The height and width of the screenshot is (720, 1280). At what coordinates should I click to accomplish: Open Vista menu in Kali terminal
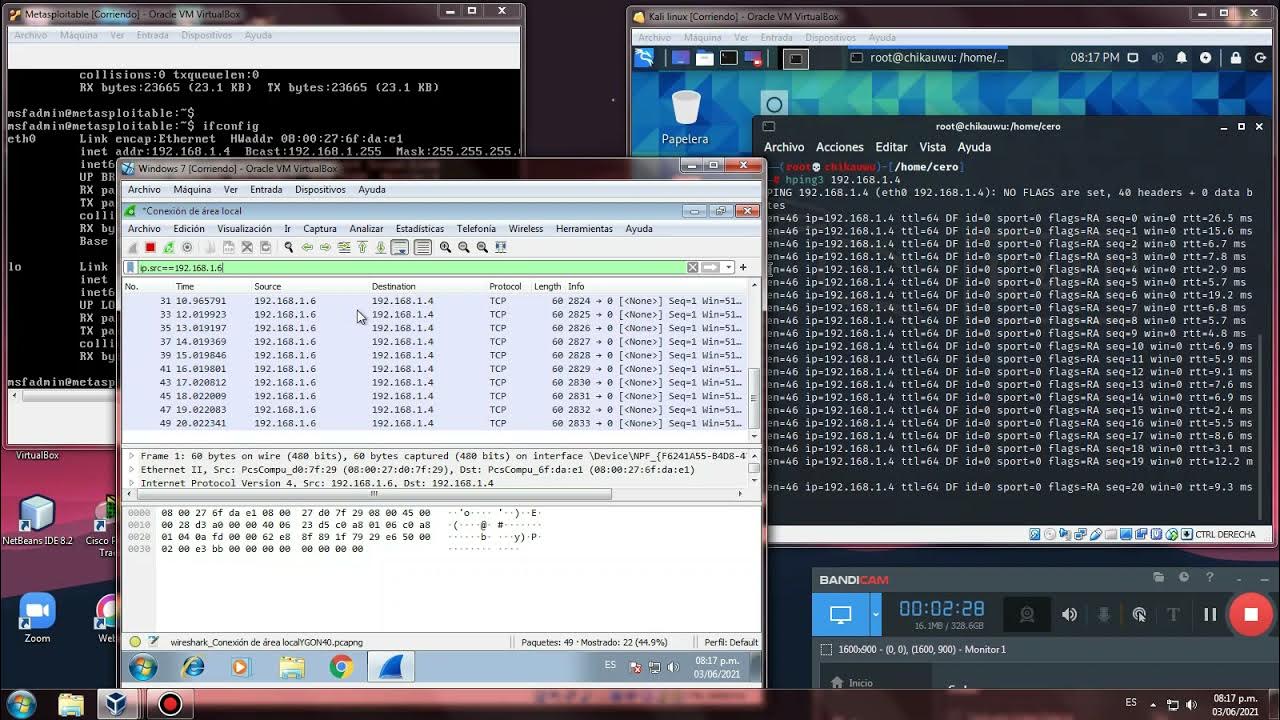pos(932,147)
